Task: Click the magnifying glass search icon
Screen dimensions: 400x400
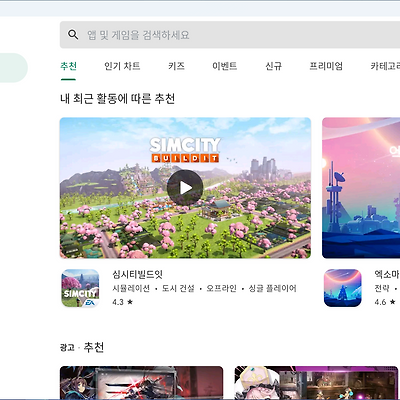Action: 73,34
